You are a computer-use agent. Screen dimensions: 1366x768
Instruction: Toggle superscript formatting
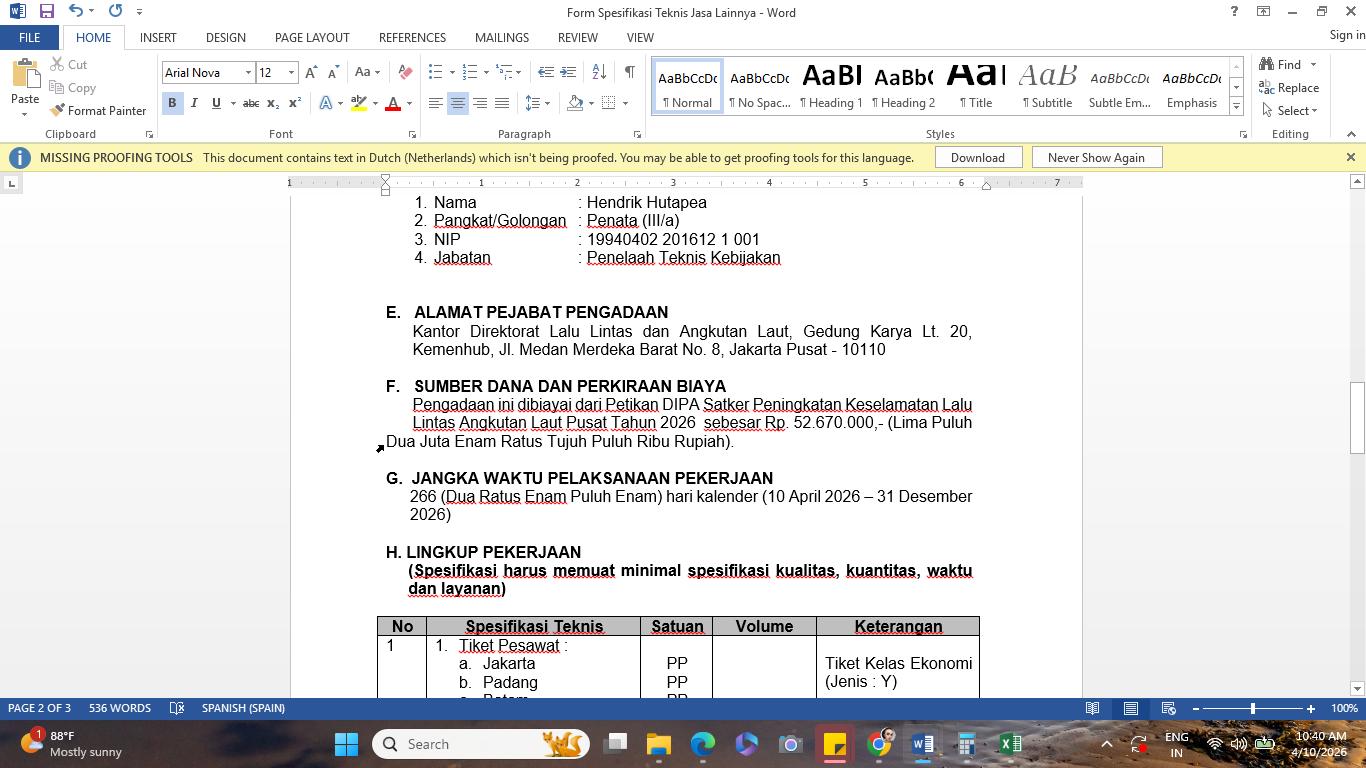coord(295,103)
